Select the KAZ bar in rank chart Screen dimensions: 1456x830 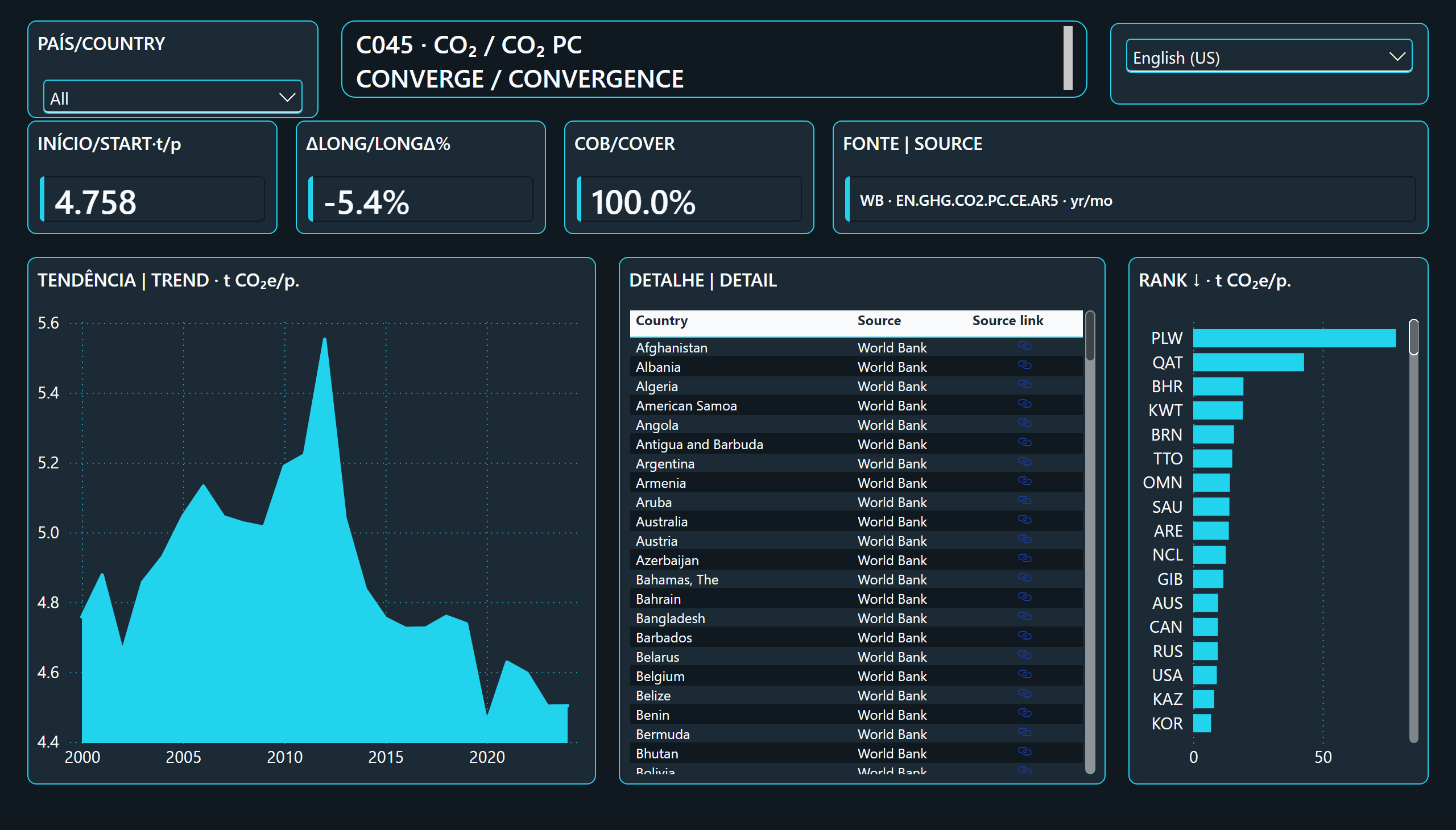(x=1203, y=699)
